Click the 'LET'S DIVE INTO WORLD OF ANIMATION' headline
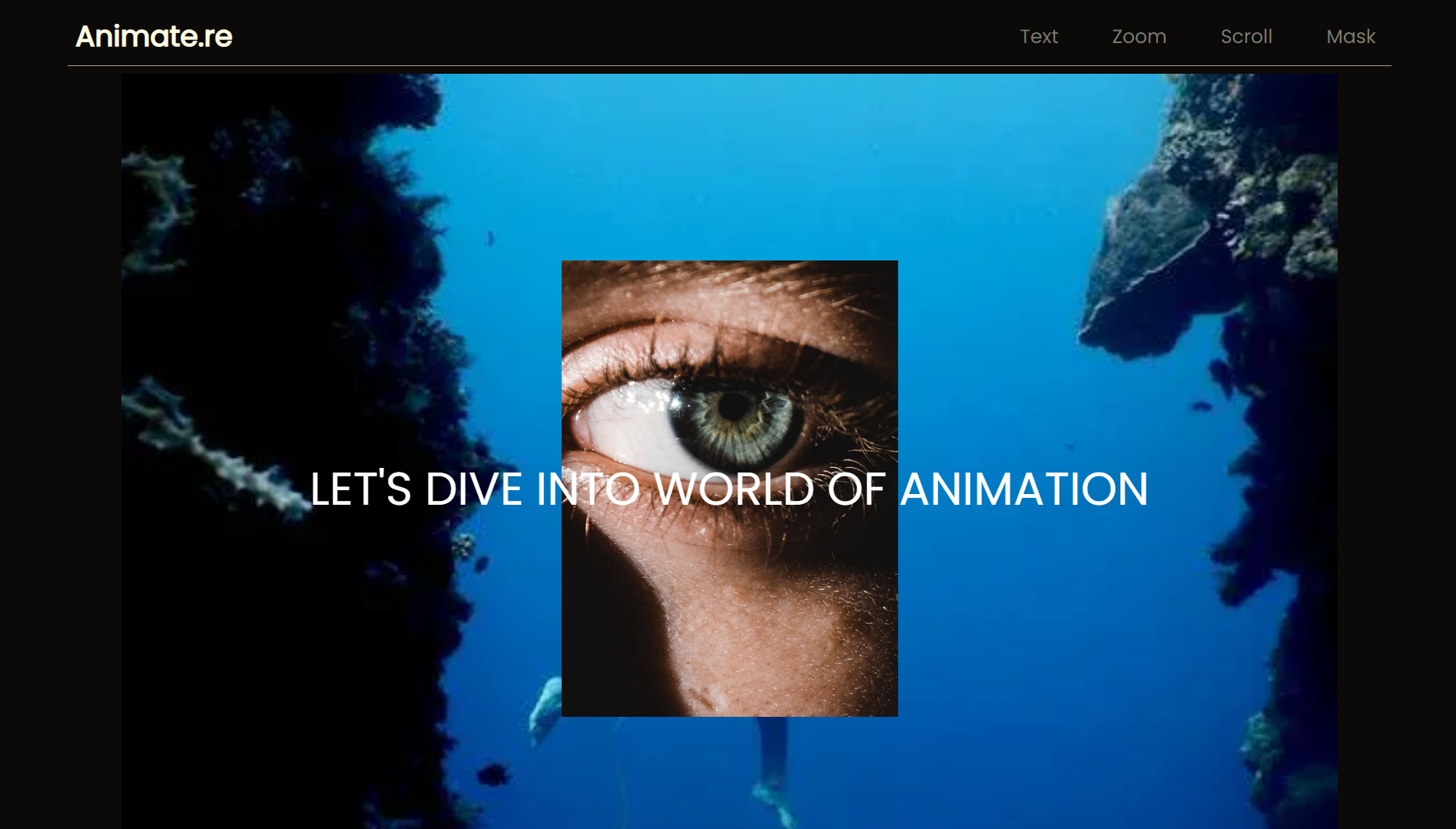Image resolution: width=1456 pixels, height=829 pixels. pyautogui.click(x=729, y=489)
